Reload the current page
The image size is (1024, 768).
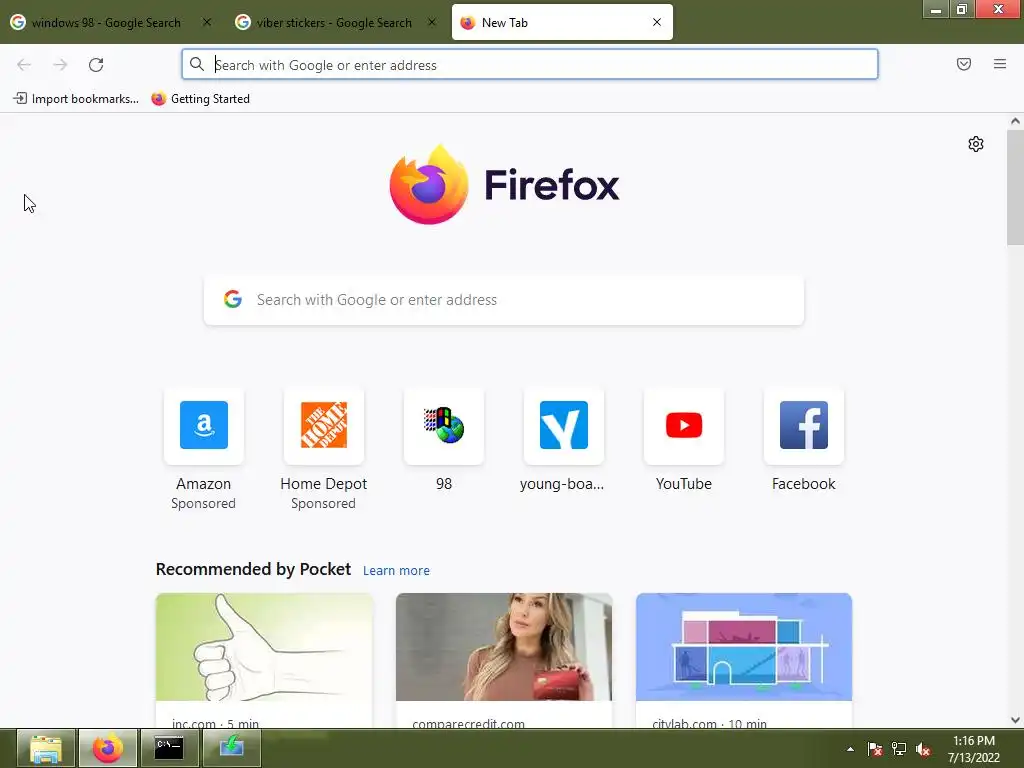96,65
